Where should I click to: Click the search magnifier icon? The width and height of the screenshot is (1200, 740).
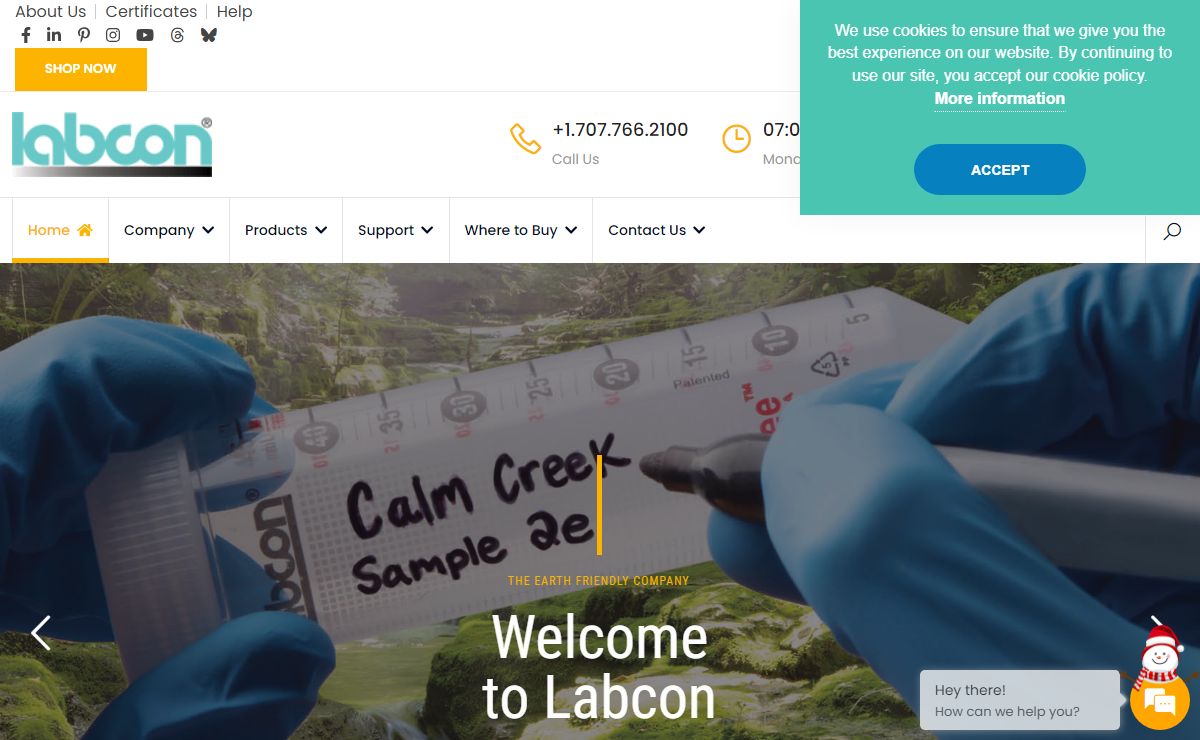[1172, 231]
